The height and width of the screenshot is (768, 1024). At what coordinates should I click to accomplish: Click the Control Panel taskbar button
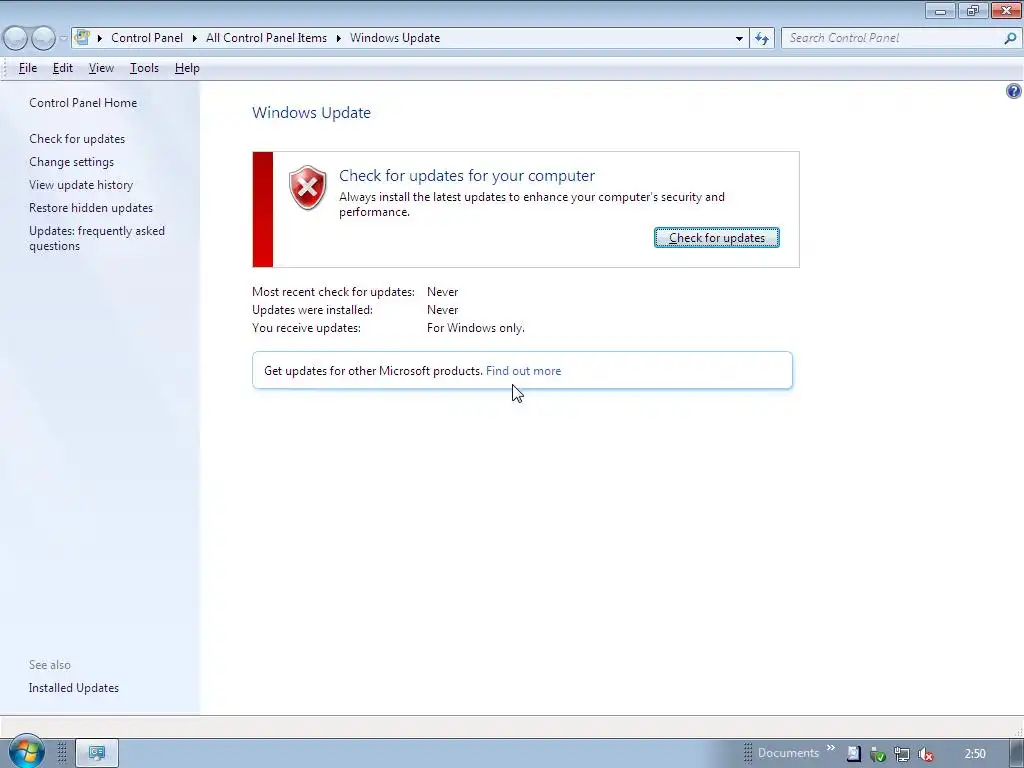point(97,753)
